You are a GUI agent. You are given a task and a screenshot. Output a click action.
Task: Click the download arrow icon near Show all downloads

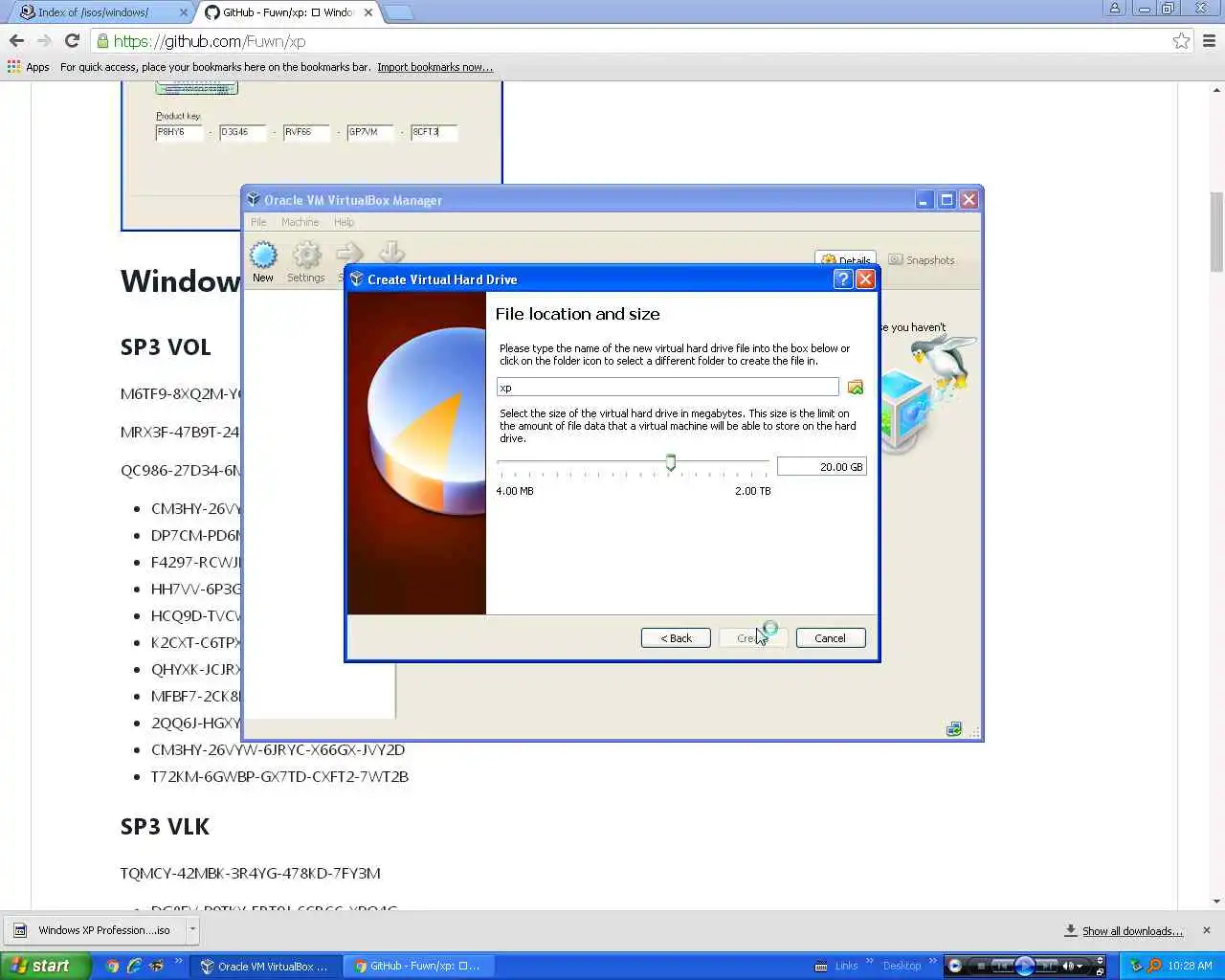[x=1071, y=930]
